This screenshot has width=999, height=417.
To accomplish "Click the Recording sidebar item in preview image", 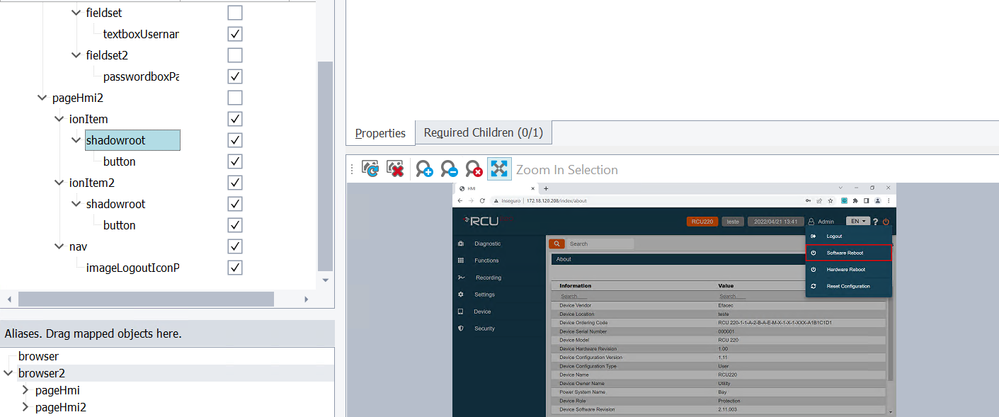I will [488, 278].
